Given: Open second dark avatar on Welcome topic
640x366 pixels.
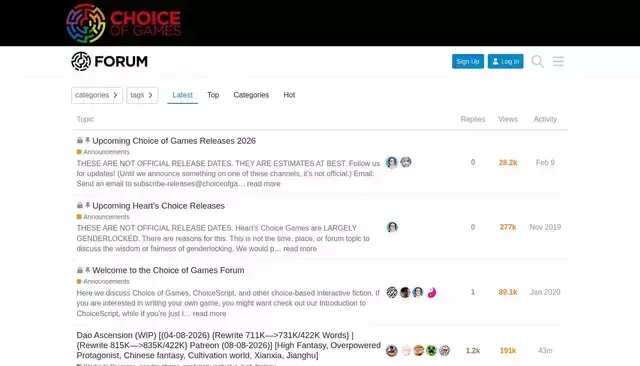Looking at the screenshot, I should click(405, 292).
